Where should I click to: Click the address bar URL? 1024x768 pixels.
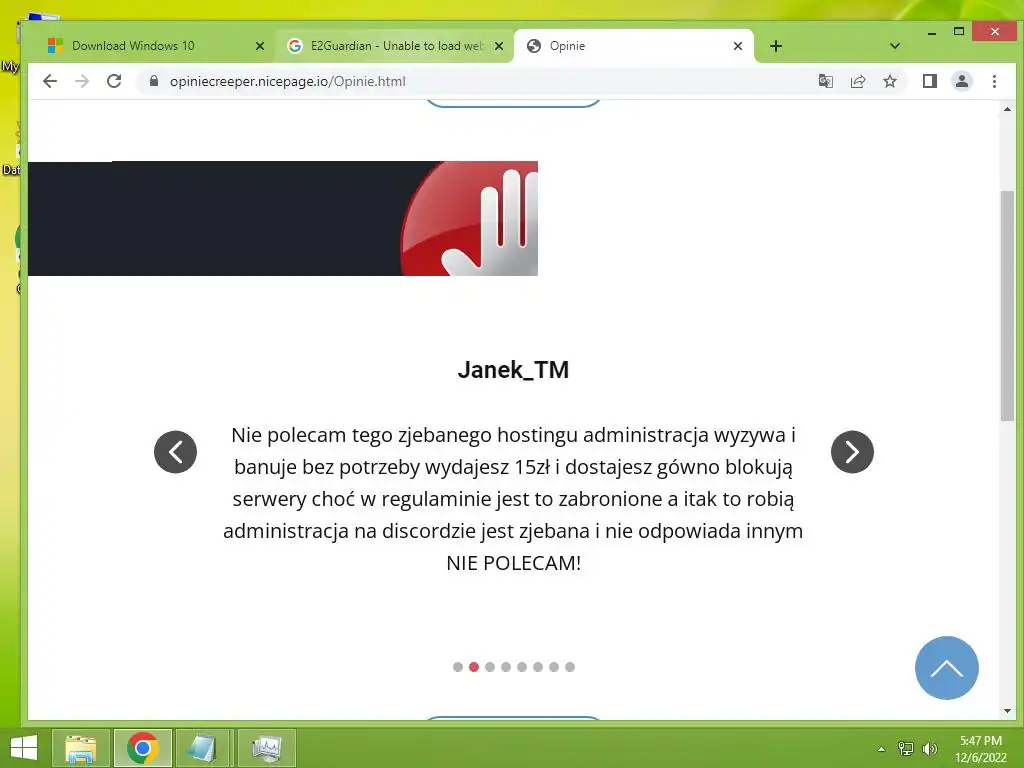click(287, 81)
